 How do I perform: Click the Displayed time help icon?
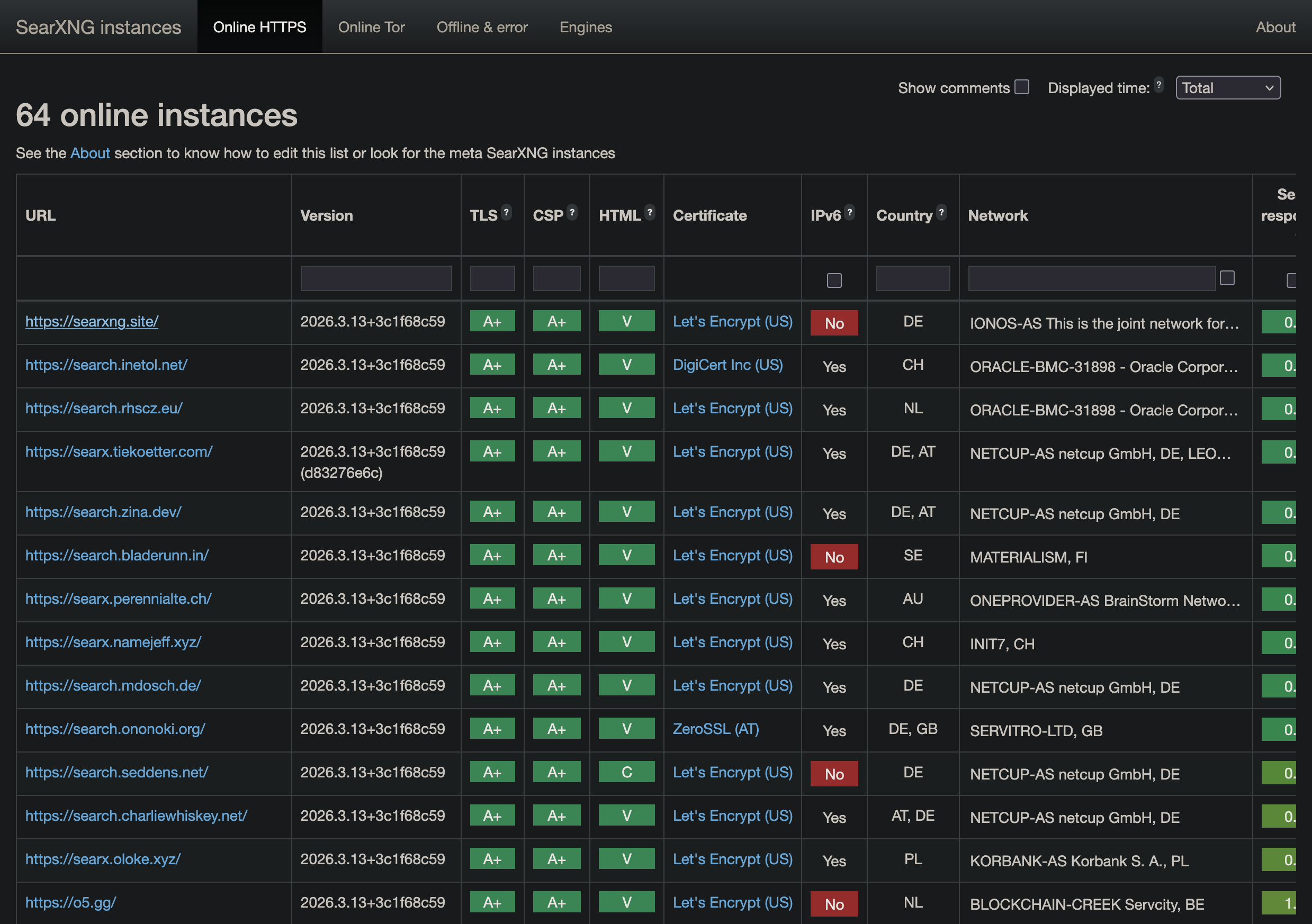(x=1158, y=85)
